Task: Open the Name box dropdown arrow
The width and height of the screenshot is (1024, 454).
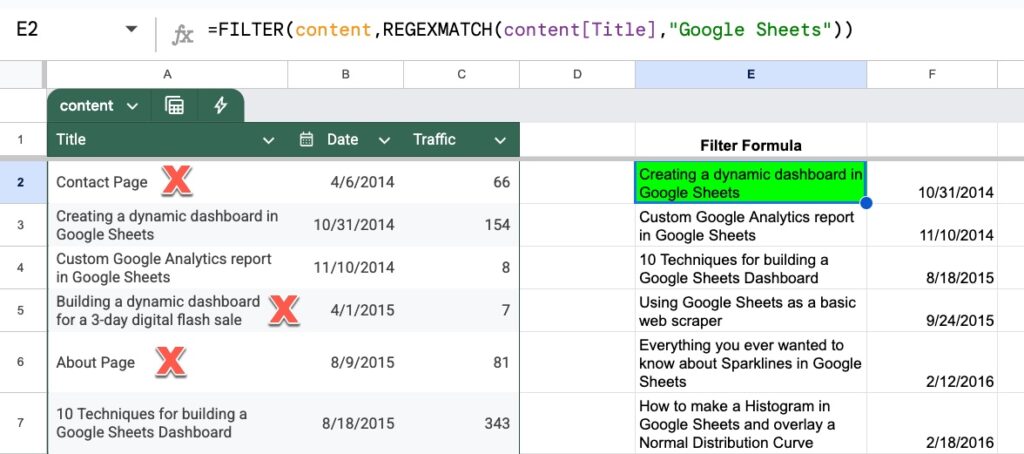Action: [131, 30]
